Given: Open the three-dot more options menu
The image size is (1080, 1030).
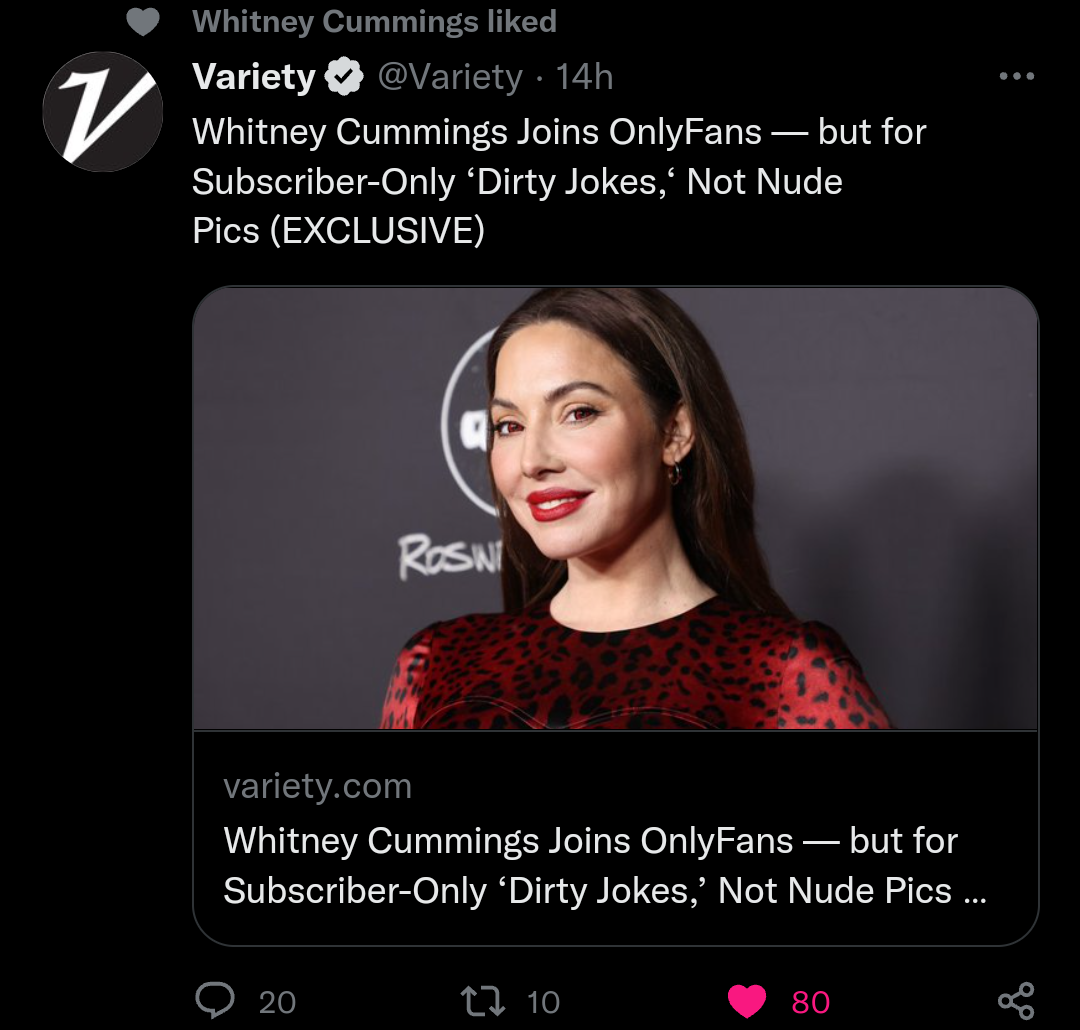Looking at the screenshot, I should (1016, 77).
